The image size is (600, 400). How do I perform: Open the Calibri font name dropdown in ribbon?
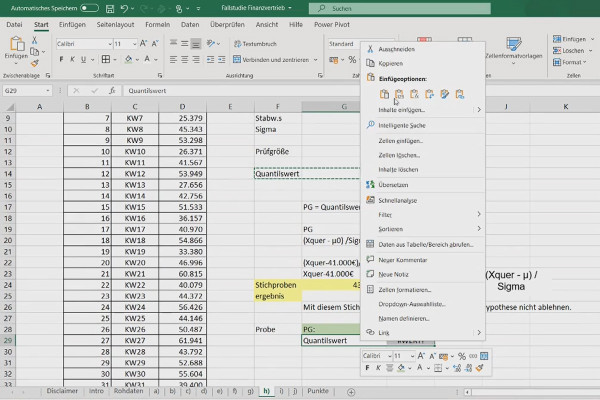click(x=110, y=44)
